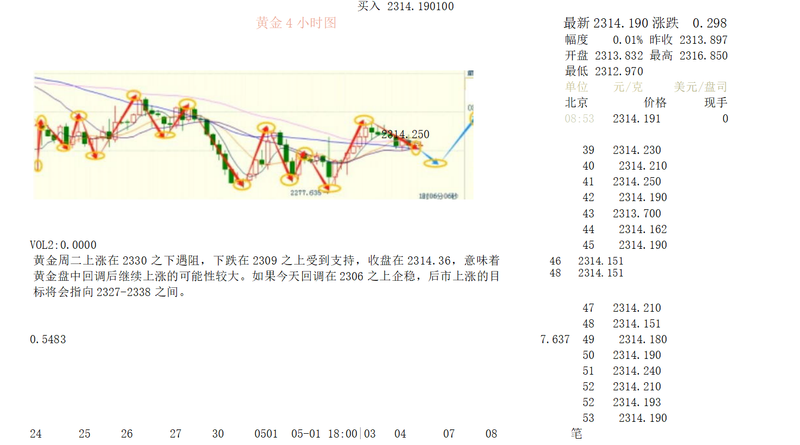Click the line ending 2327-2338之间

tap(110, 292)
